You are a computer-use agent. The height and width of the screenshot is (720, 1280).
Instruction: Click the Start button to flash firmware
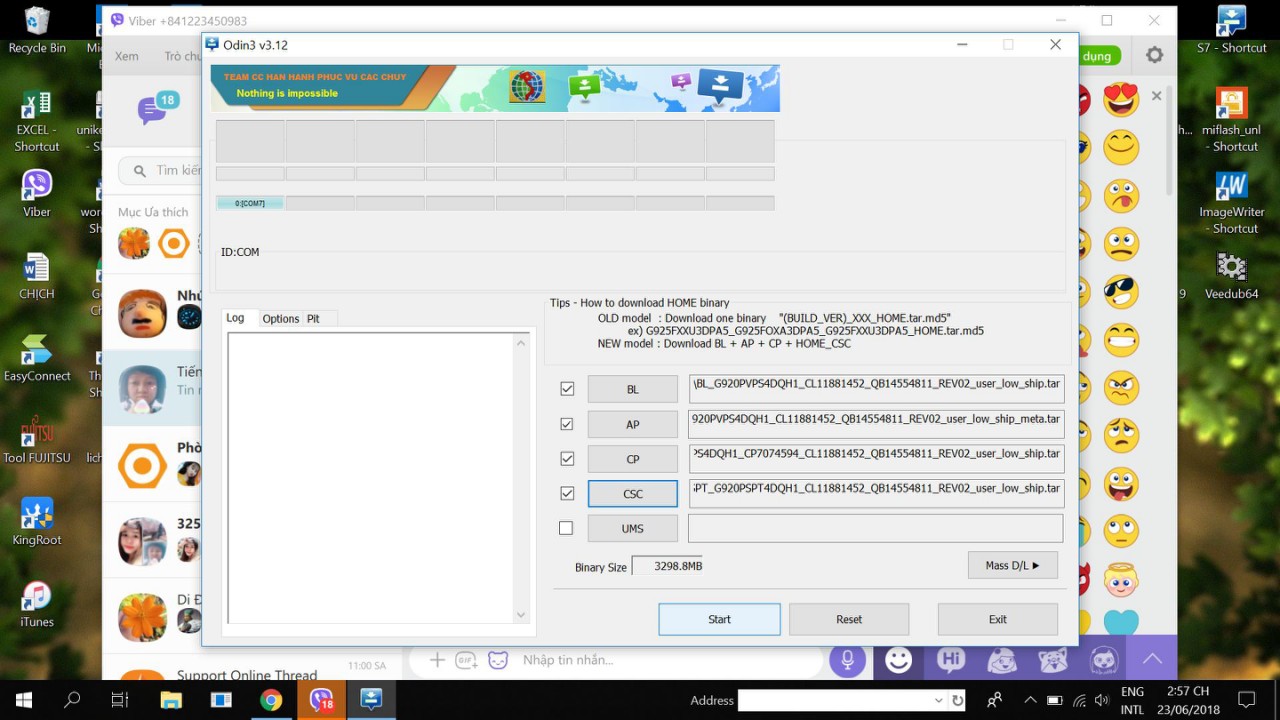(719, 619)
